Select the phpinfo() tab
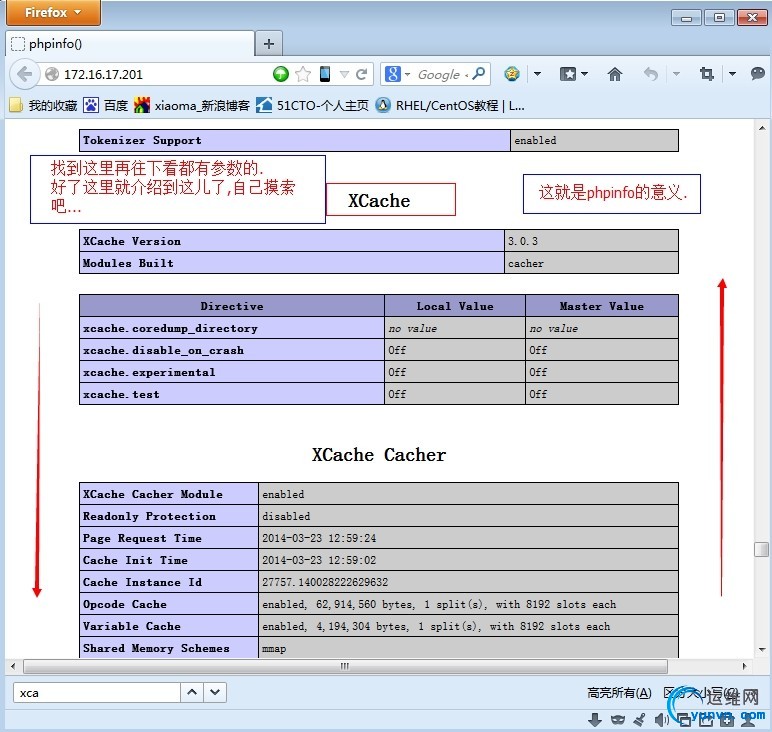This screenshot has width=772, height=732. (x=129, y=44)
